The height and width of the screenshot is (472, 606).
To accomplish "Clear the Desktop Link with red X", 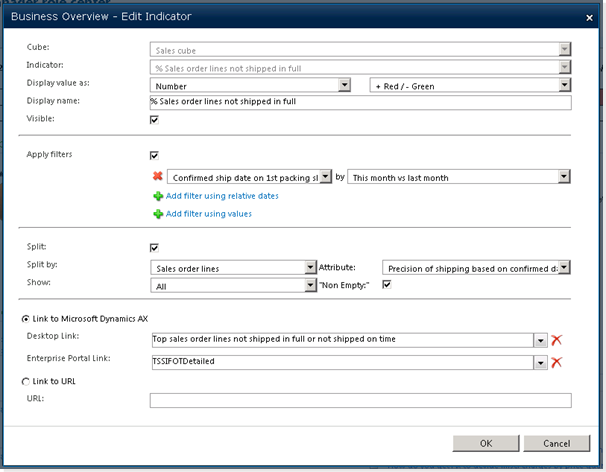I will pyautogui.click(x=557, y=340).
